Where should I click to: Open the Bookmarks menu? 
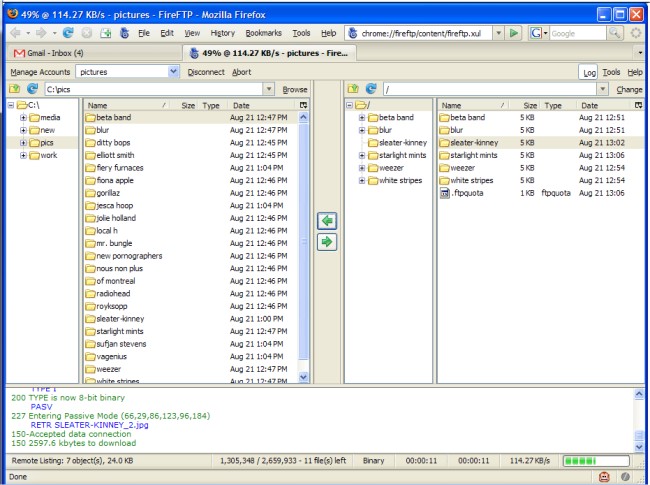(x=263, y=33)
